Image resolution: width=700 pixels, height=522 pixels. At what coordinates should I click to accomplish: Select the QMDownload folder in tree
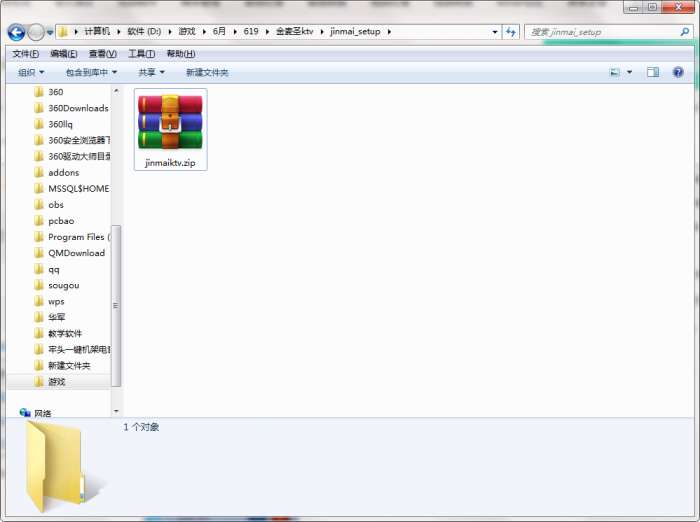pos(77,253)
